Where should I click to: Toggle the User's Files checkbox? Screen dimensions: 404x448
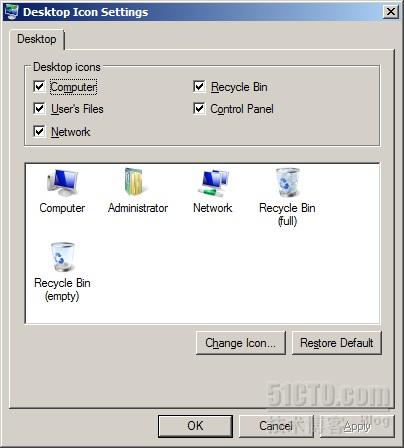point(39,109)
